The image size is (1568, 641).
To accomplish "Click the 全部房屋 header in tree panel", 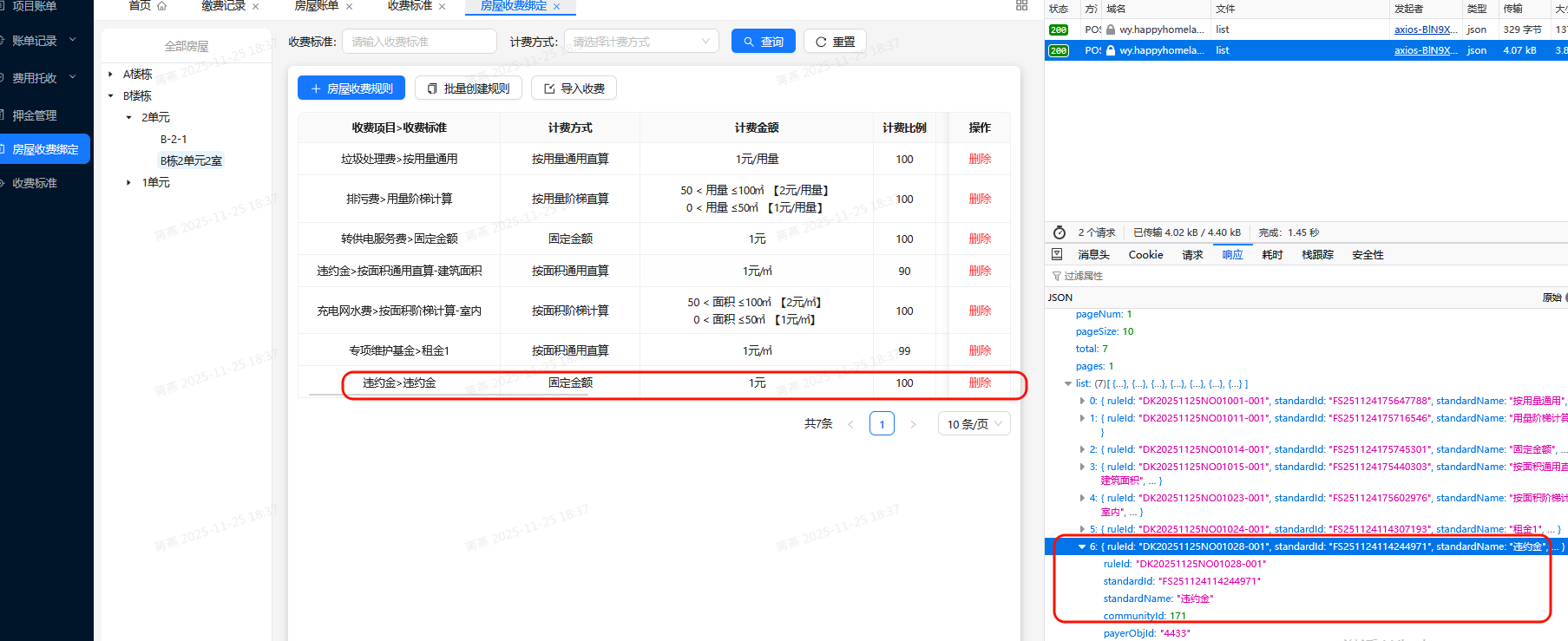I will tap(187, 46).
